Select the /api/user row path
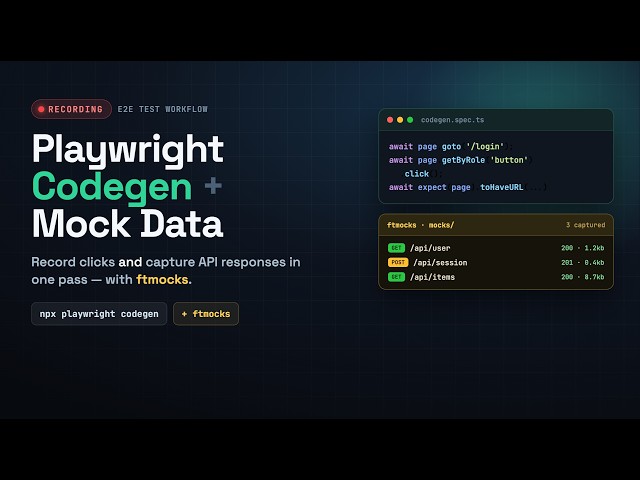The image size is (640, 480). click(430, 248)
